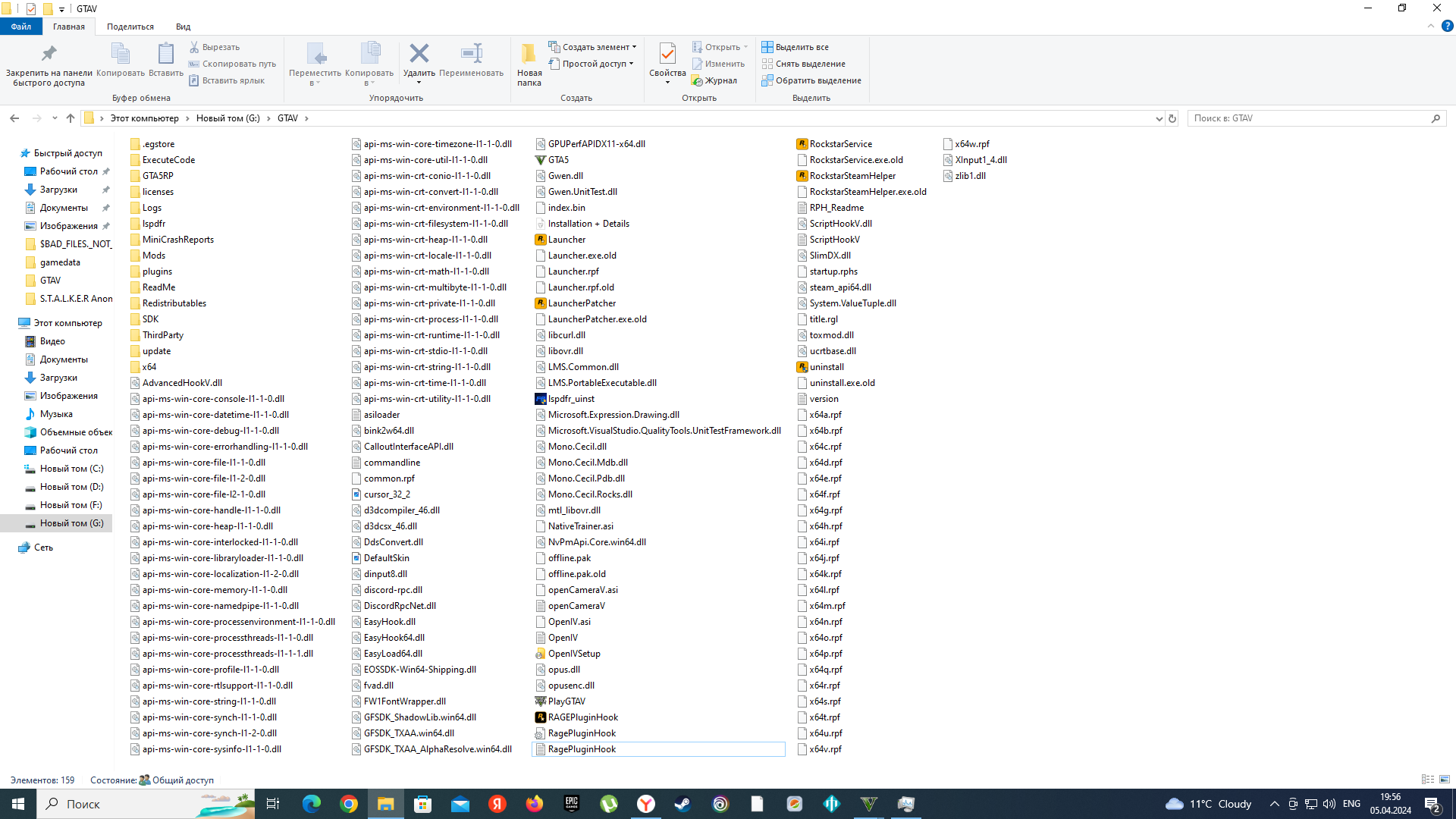The height and width of the screenshot is (819, 1456).
Task: Click the Delete (Удалить) ribbon icon
Action: pyautogui.click(x=419, y=54)
